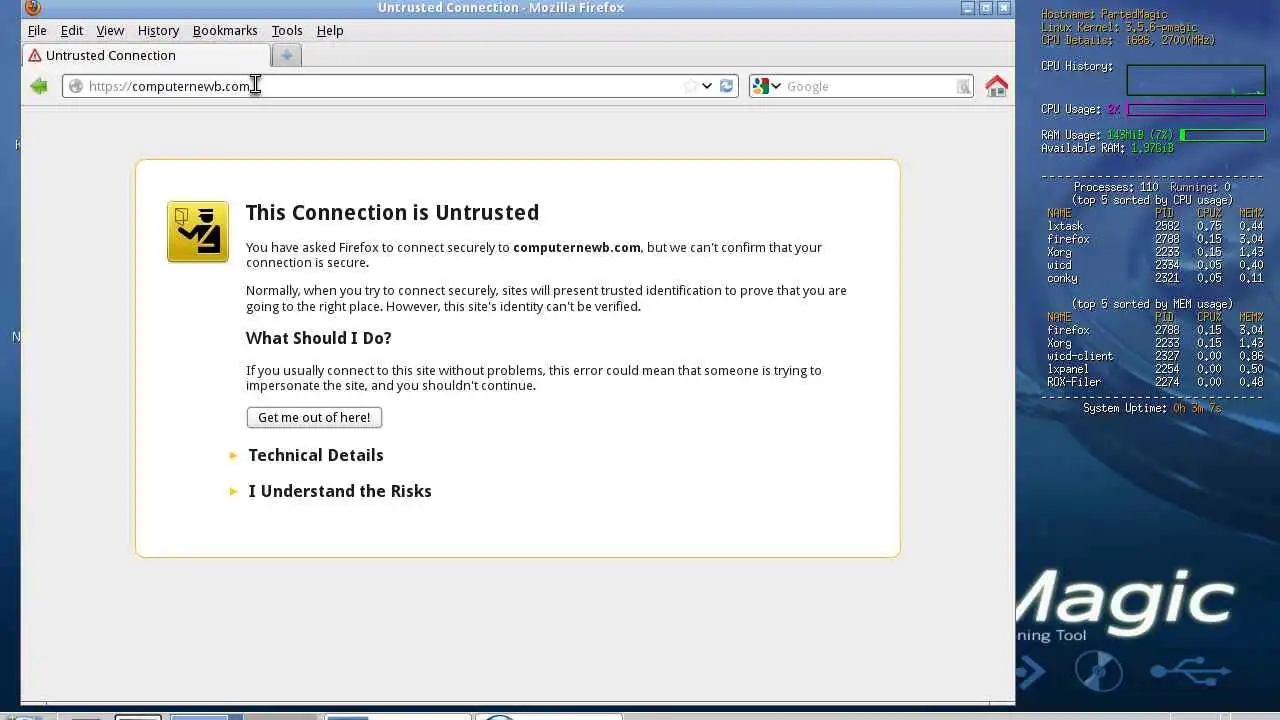1280x720 pixels.
Task: Minimize the Firefox window
Action: [968, 8]
